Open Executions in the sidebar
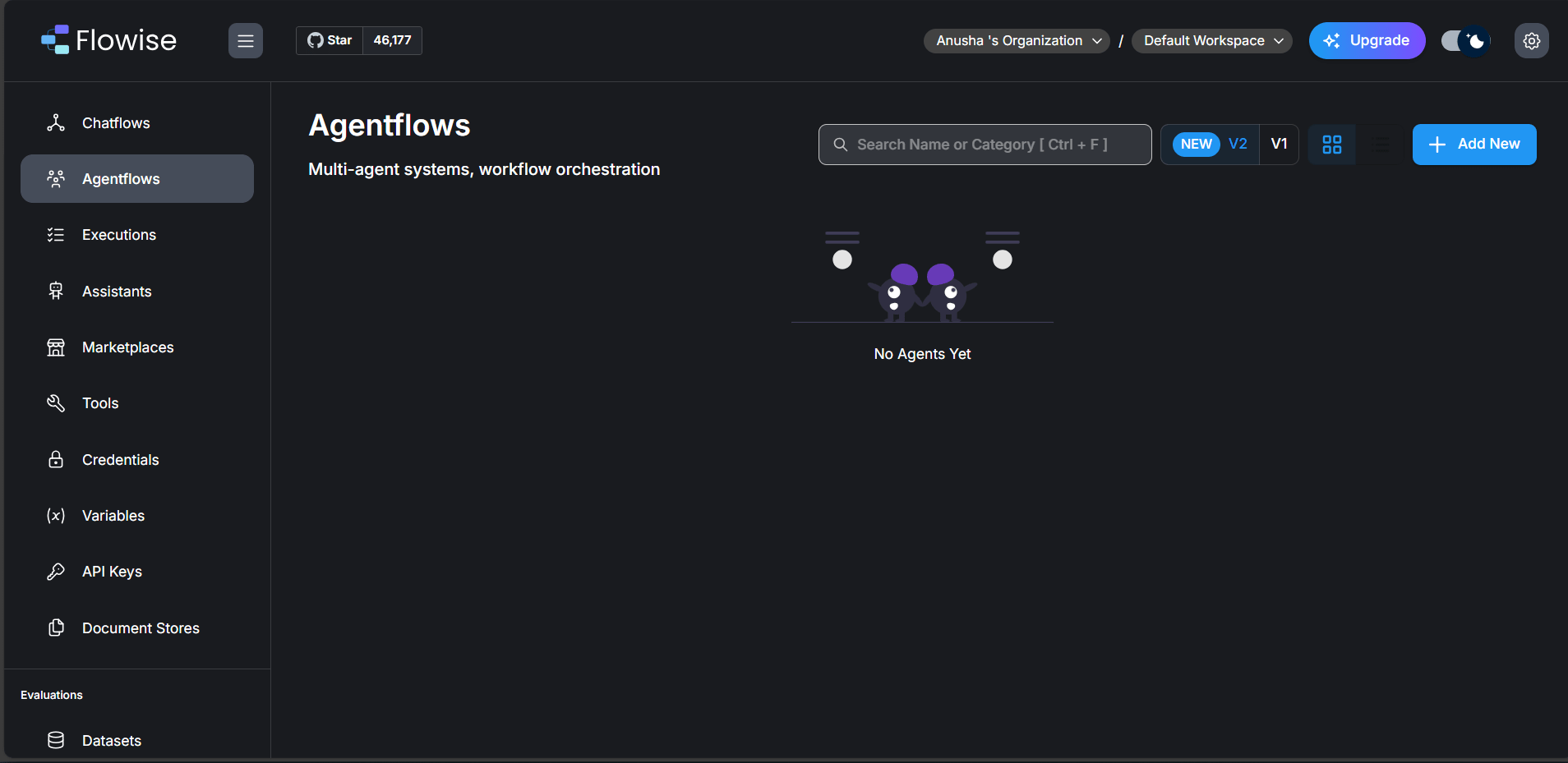Screen dimensions: 1568x763 pyautogui.click(x=119, y=235)
